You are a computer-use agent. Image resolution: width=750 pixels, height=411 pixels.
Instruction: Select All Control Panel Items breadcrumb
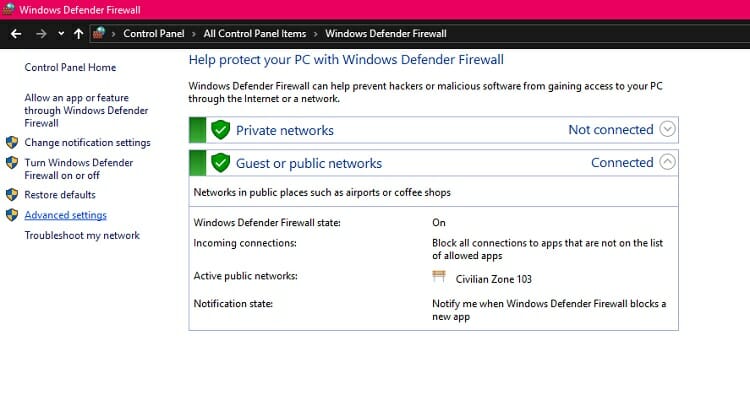click(x=254, y=33)
